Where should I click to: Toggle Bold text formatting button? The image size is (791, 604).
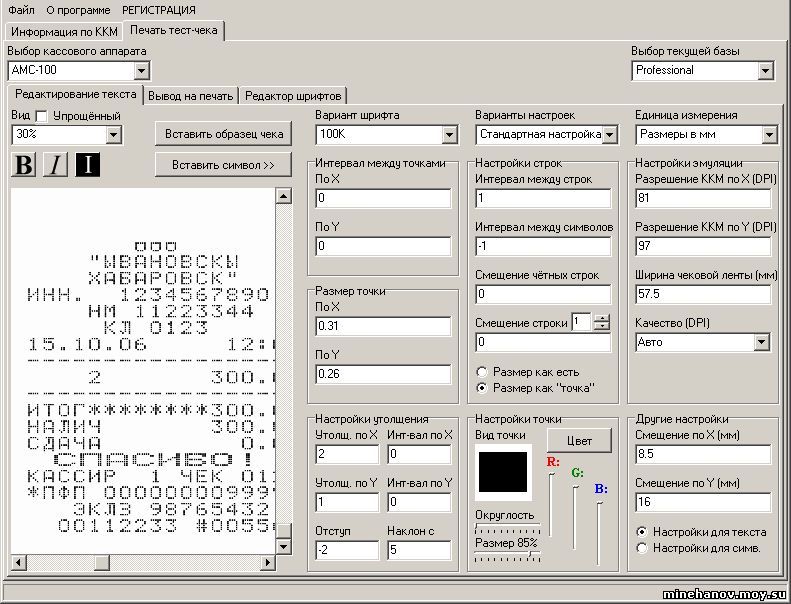click(x=23, y=164)
